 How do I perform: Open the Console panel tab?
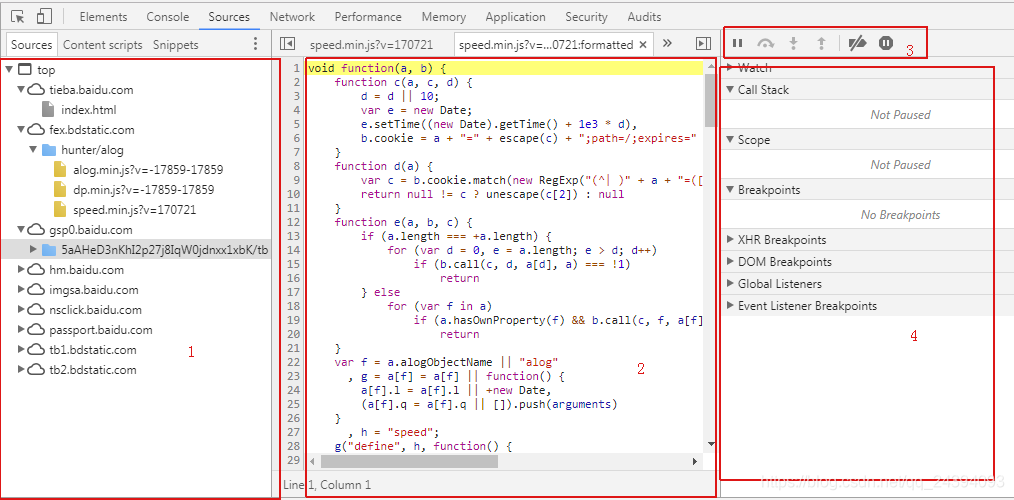[x=167, y=17]
